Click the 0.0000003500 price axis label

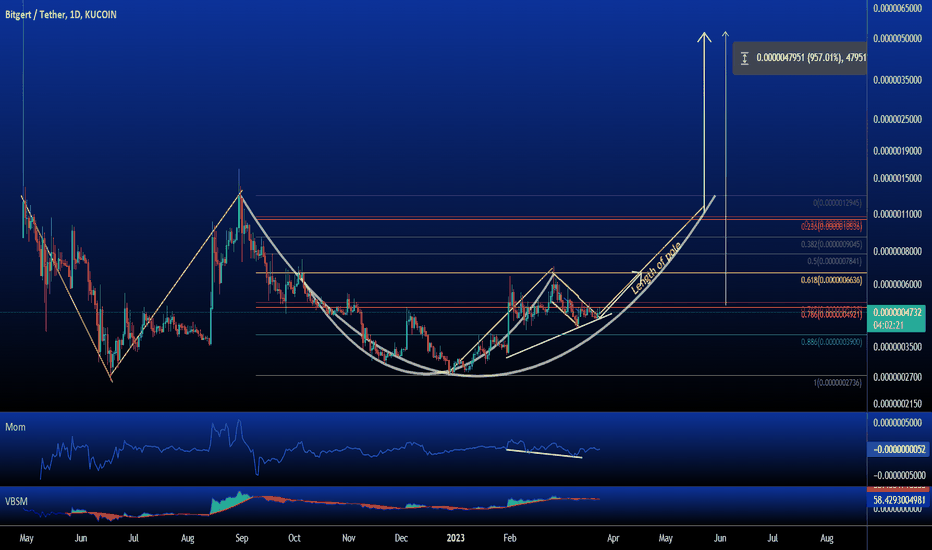tap(898, 347)
